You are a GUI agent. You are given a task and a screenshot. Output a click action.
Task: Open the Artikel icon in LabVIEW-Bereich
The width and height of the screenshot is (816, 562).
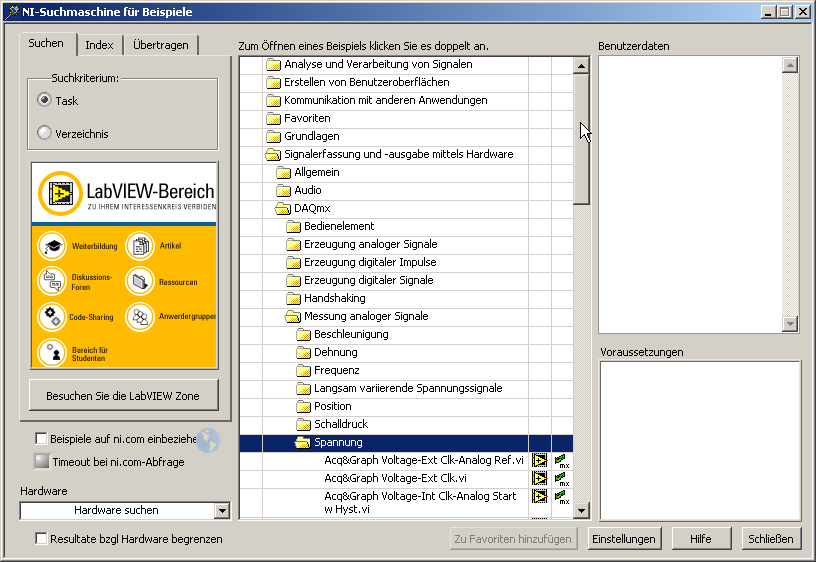[139, 246]
